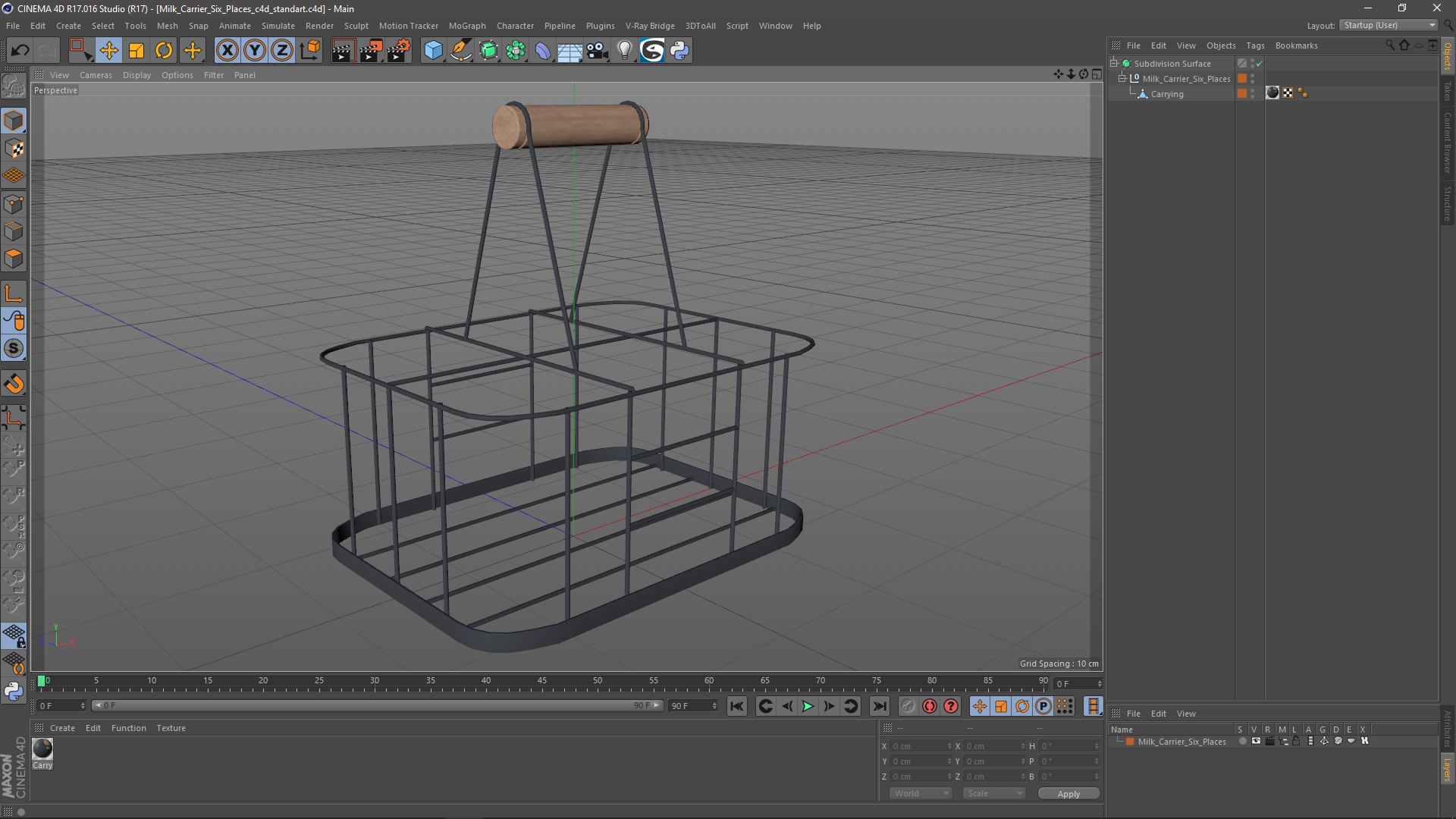Open the spline pen tool
Viewport: 1456px width, 819px height.
[460, 51]
